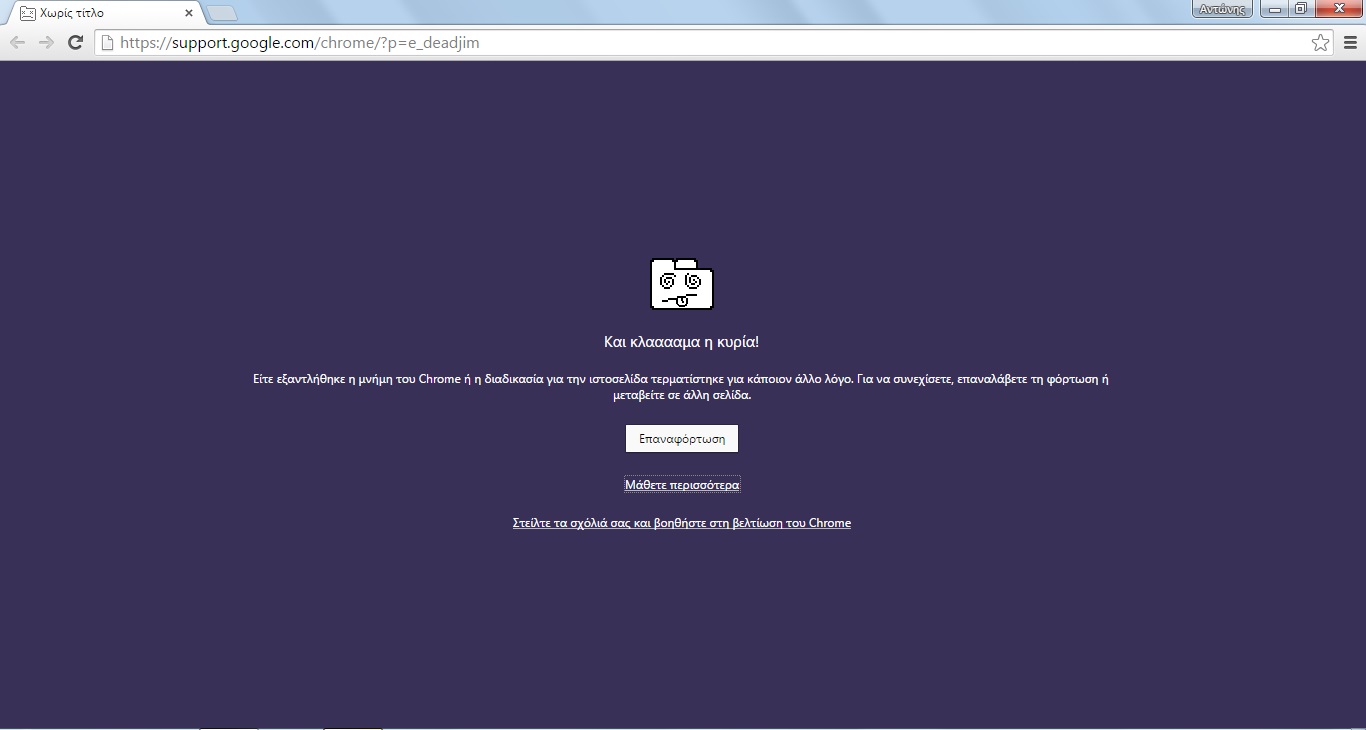Image resolution: width=1366 pixels, height=730 pixels.
Task: Open the 'Στείλτε τα σχόλιά σας' feedback link
Action: (682, 523)
